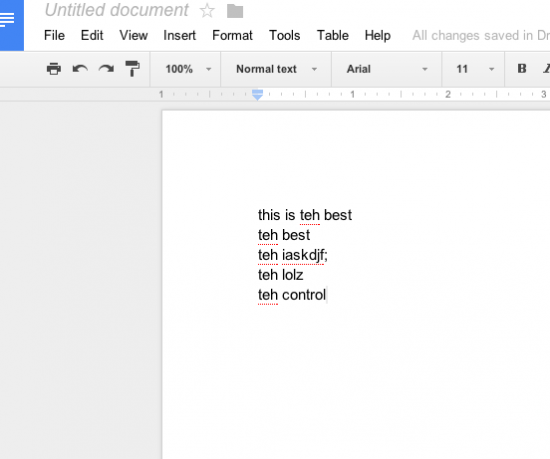
Task: Click the Untitled document title
Action: [117, 10]
